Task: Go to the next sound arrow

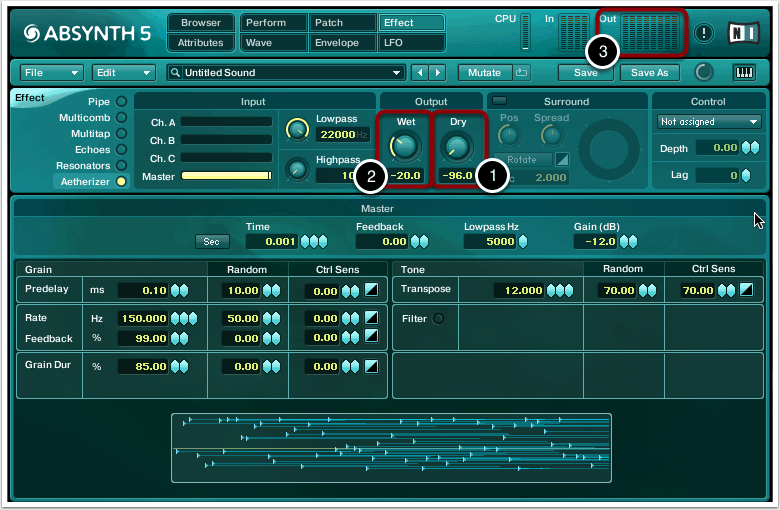Action: click(x=437, y=73)
